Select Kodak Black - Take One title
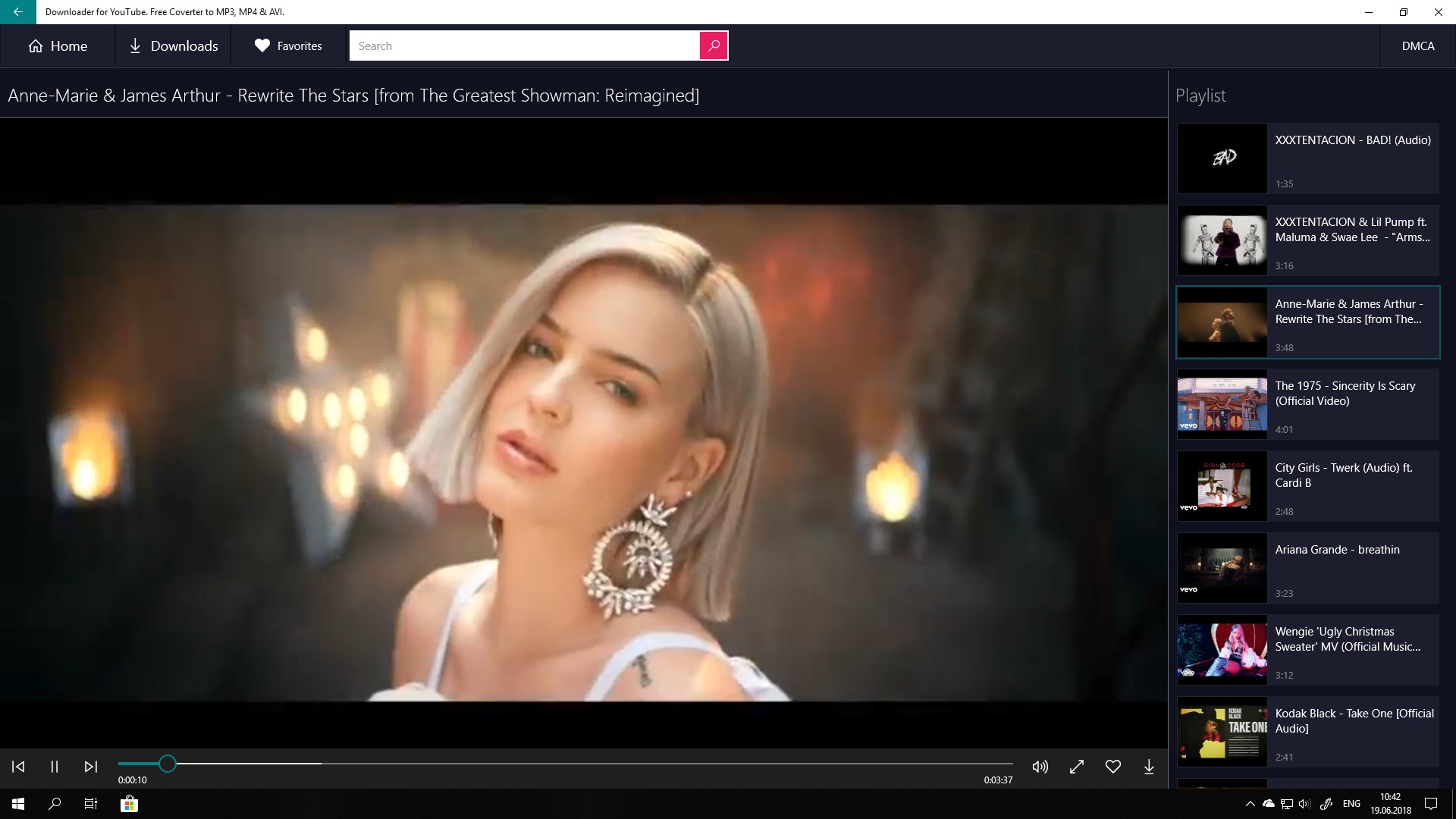This screenshot has height=819, width=1456. coord(1354,721)
